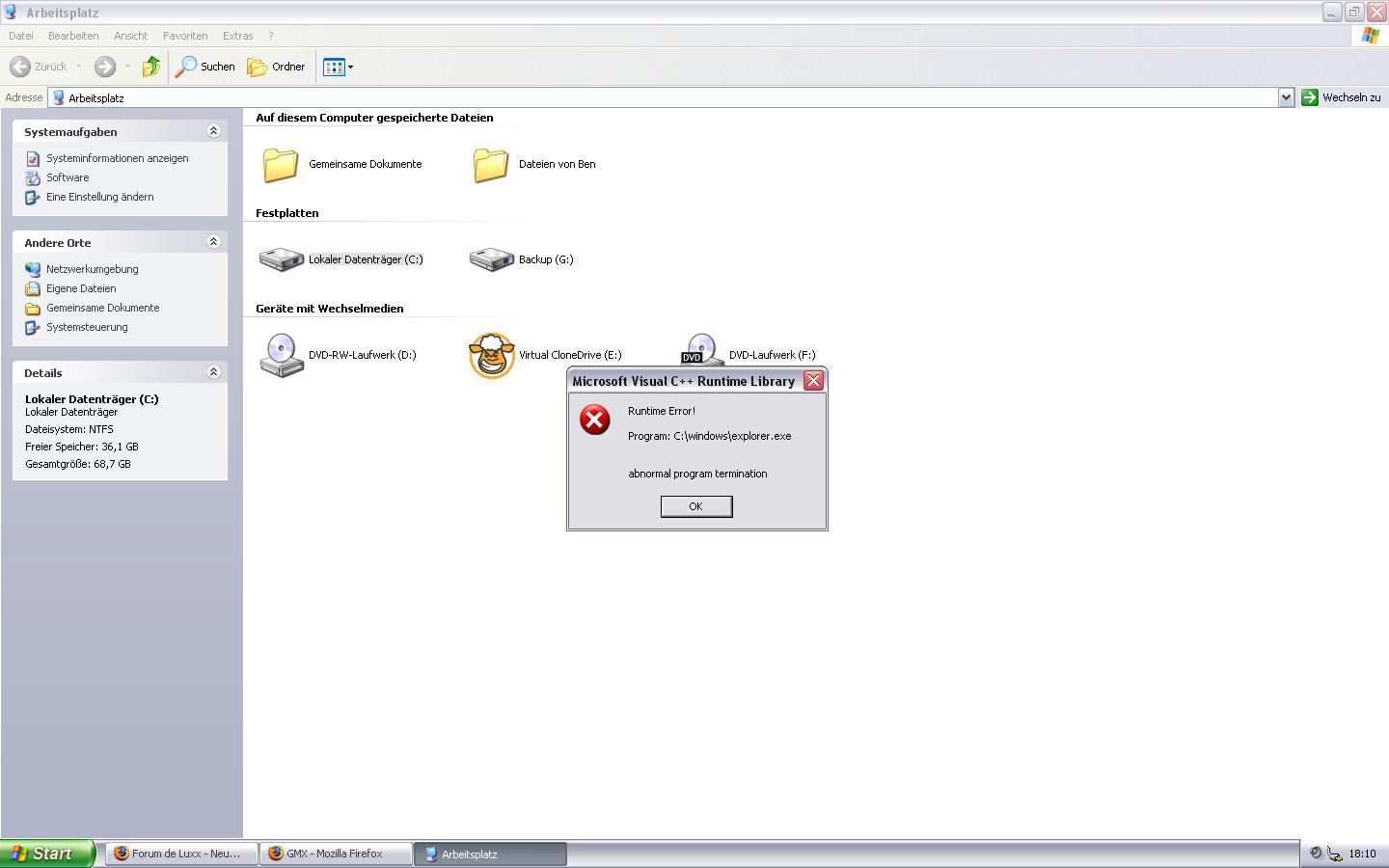The width and height of the screenshot is (1389, 868).
Task: Select the Dateien von Ben folder icon
Action: [491, 164]
